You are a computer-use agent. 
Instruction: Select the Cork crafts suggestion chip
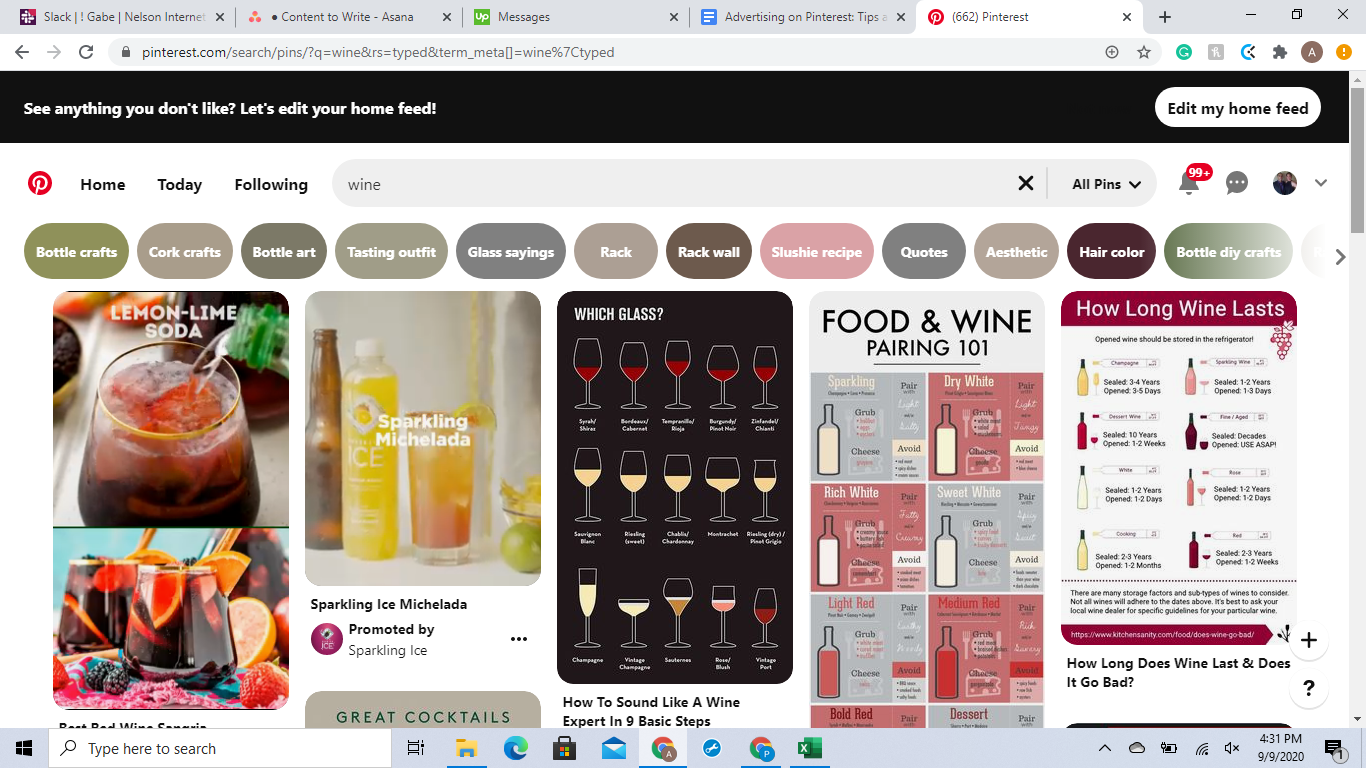pos(185,251)
